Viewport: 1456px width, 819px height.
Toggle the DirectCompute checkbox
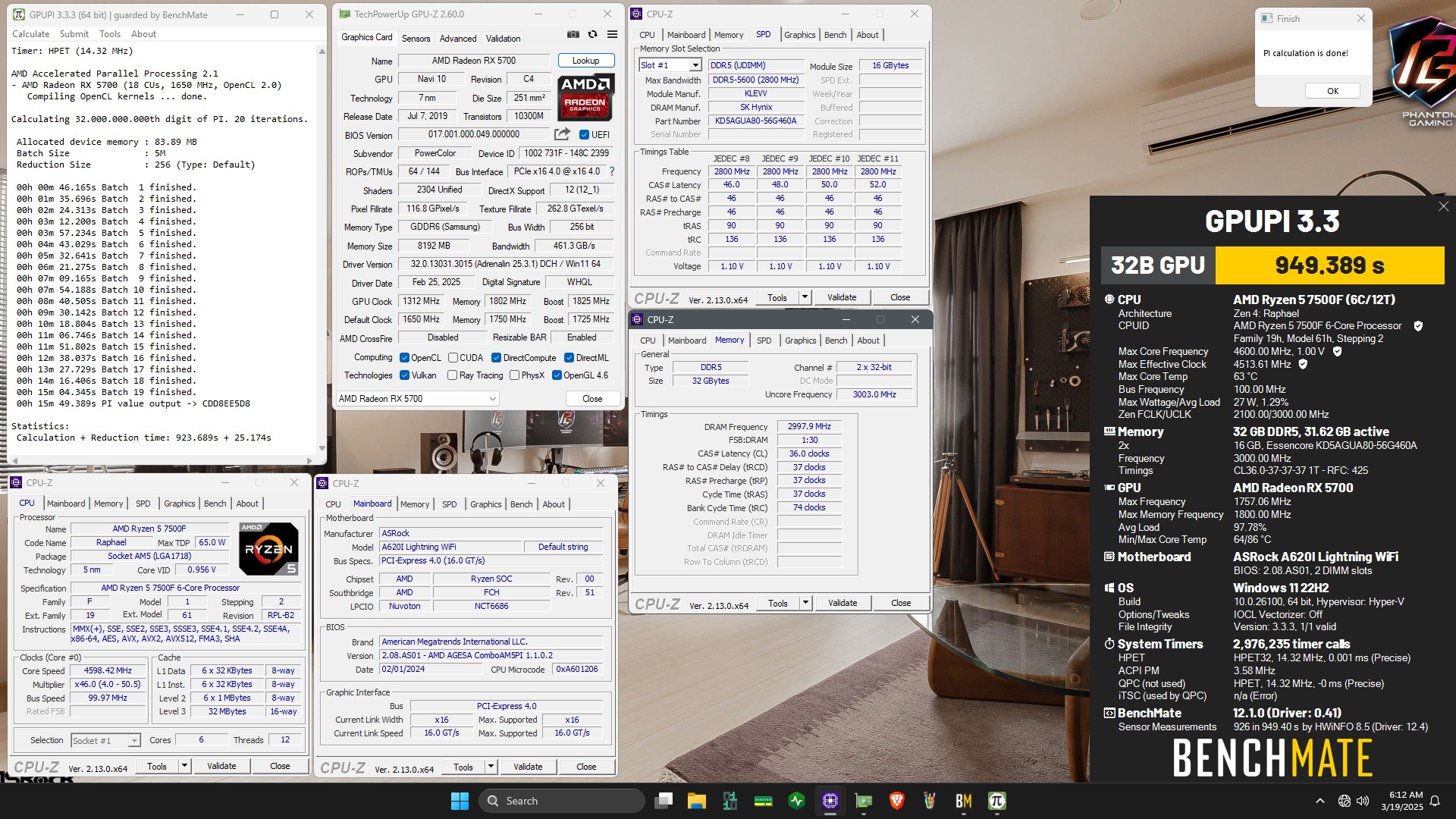click(x=496, y=358)
